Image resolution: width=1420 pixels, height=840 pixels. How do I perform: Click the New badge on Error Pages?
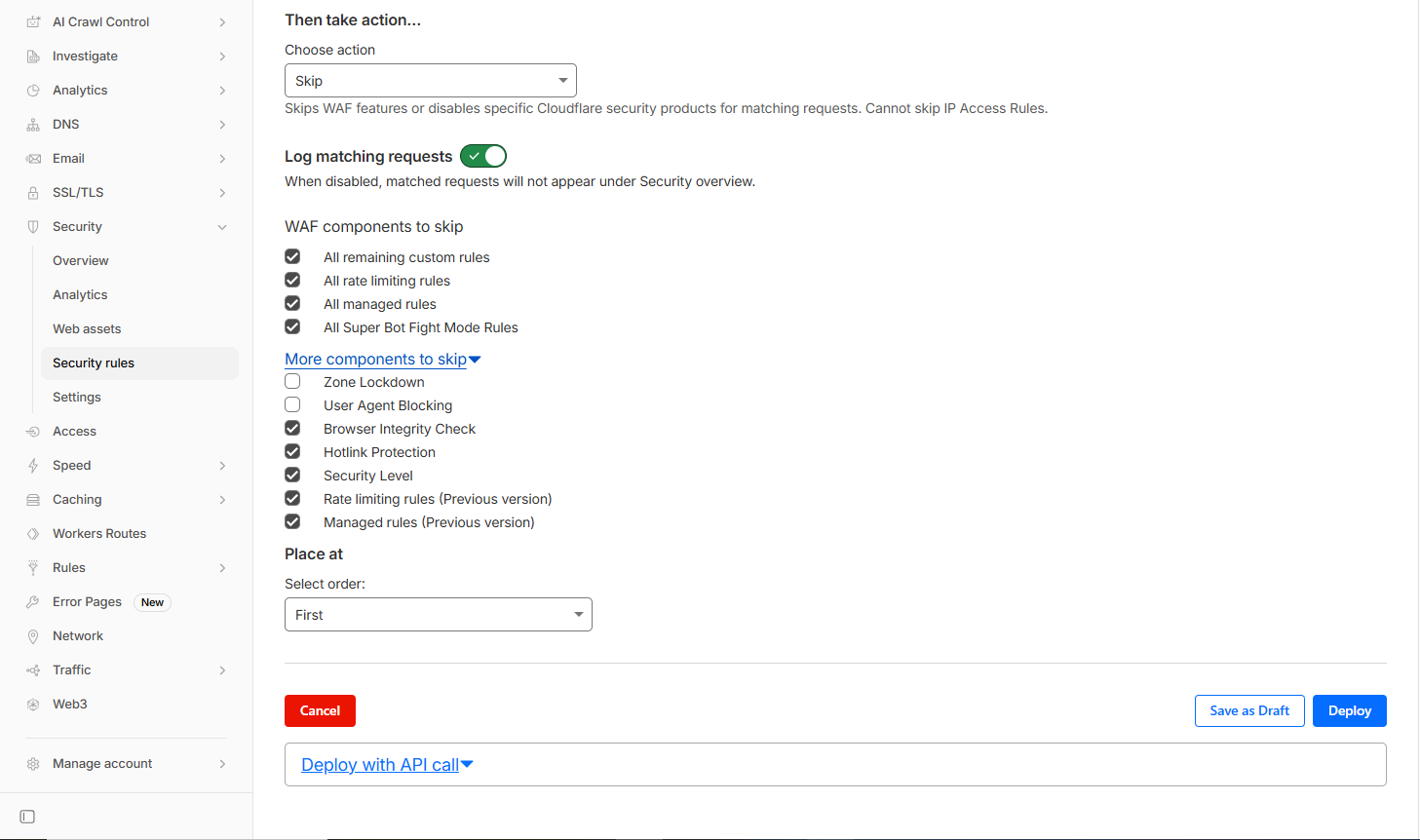(152, 602)
